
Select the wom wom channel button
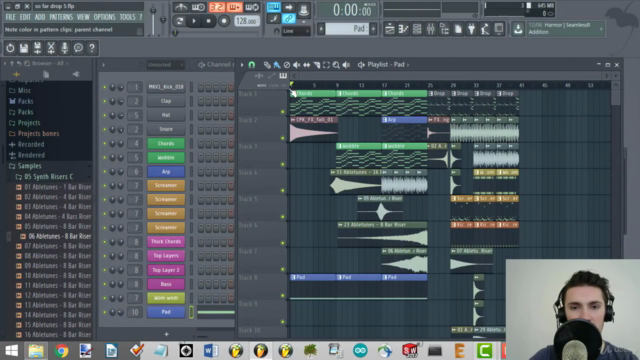166,298
